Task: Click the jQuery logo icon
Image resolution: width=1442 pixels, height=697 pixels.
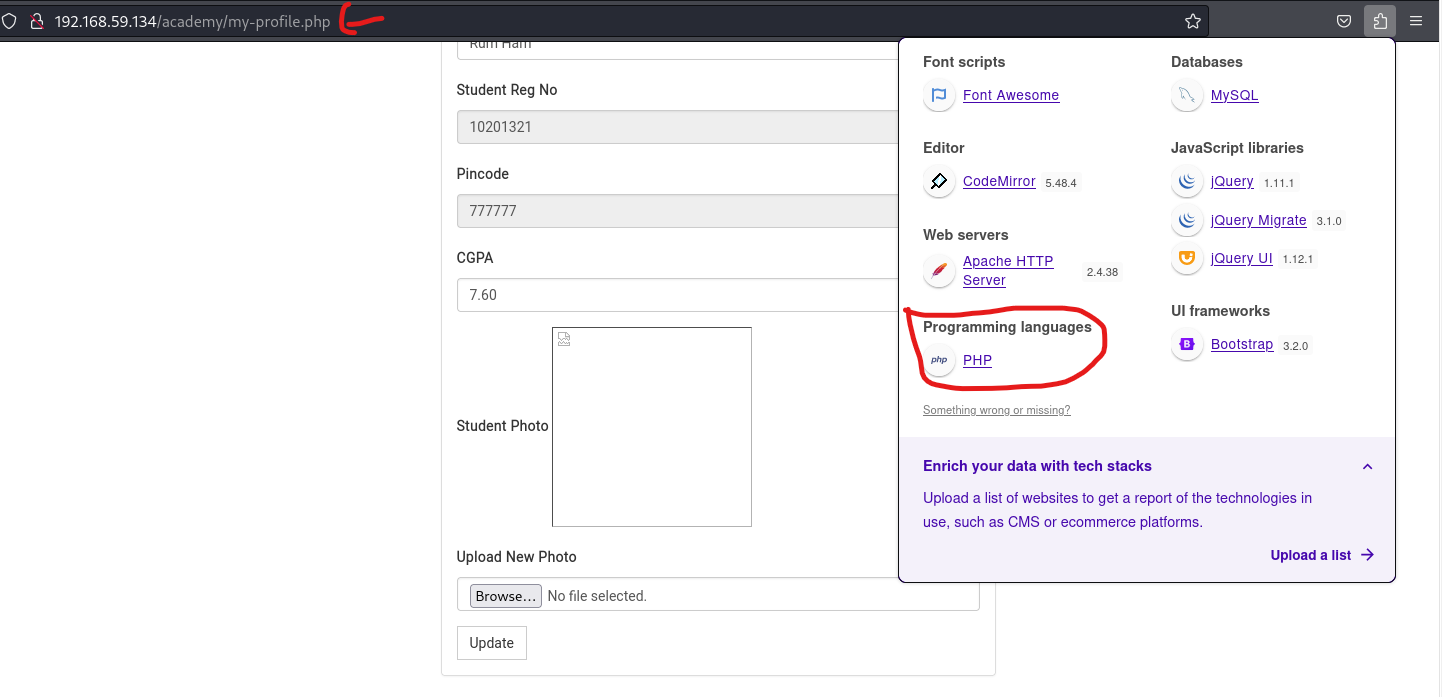Action: coord(1187,182)
